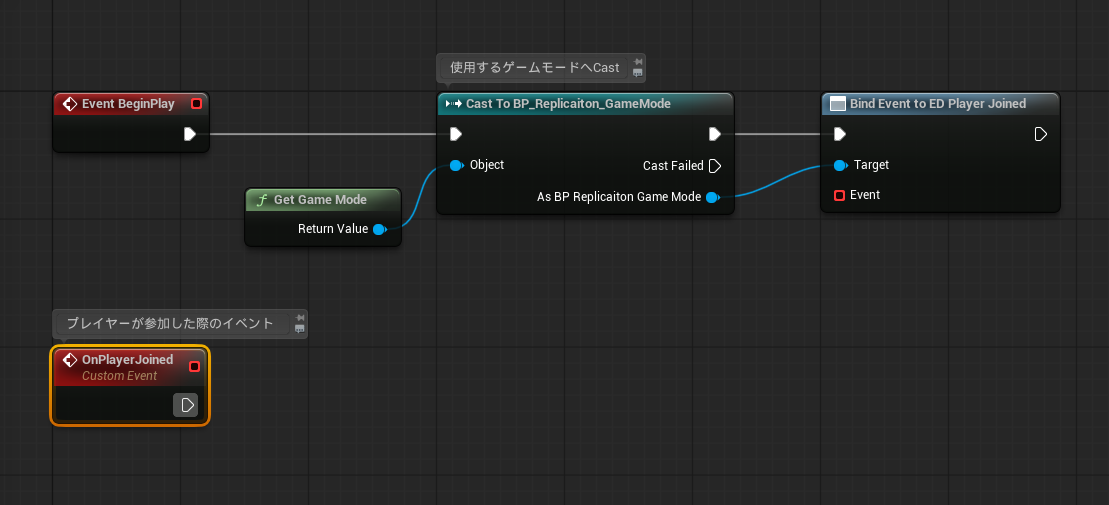Click the 使用するゲームモードへCast comment bubble text
The width and height of the screenshot is (1109, 505).
pyautogui.click(x=535, y=68)
